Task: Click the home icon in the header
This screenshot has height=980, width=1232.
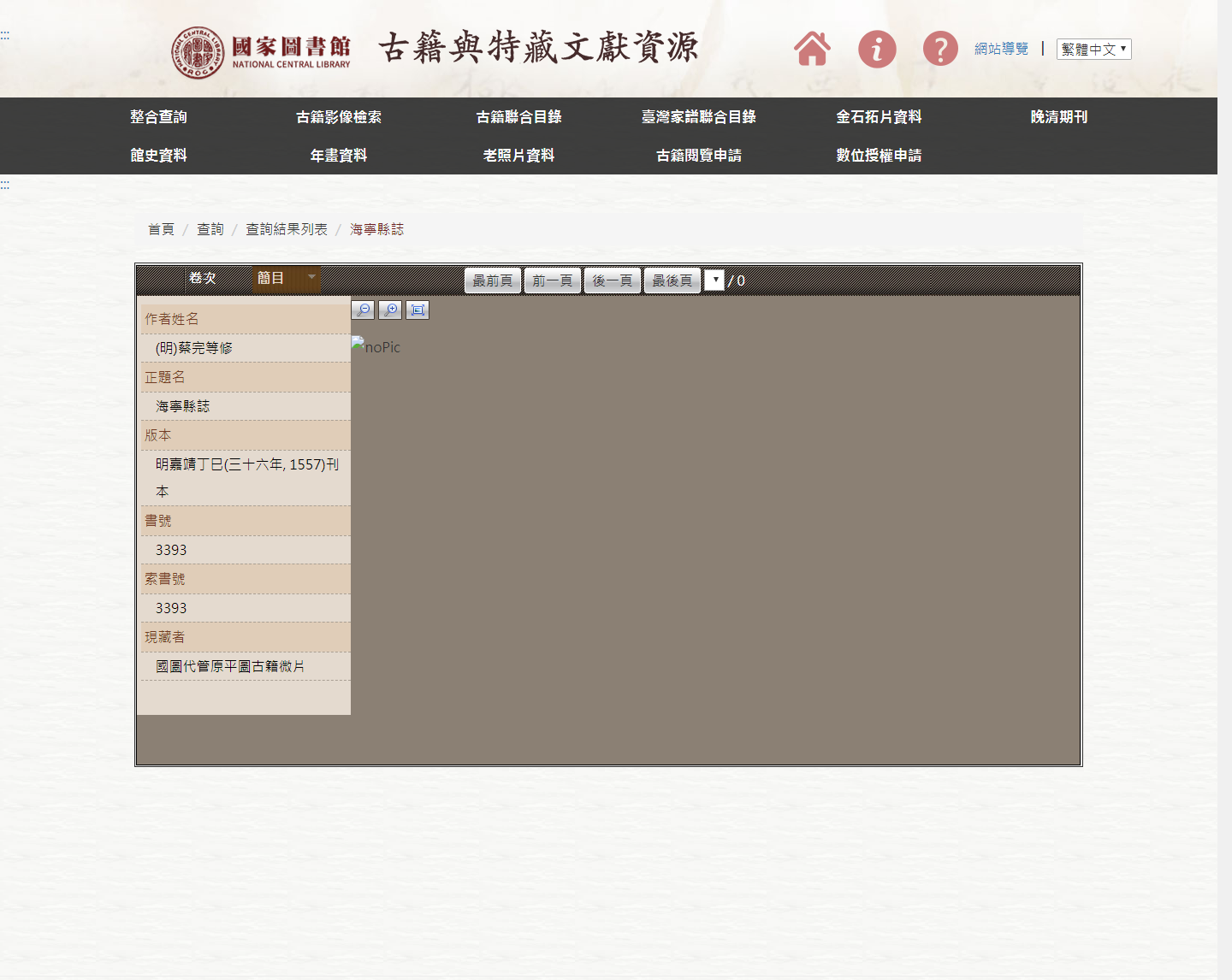Action: click(812, 49)
